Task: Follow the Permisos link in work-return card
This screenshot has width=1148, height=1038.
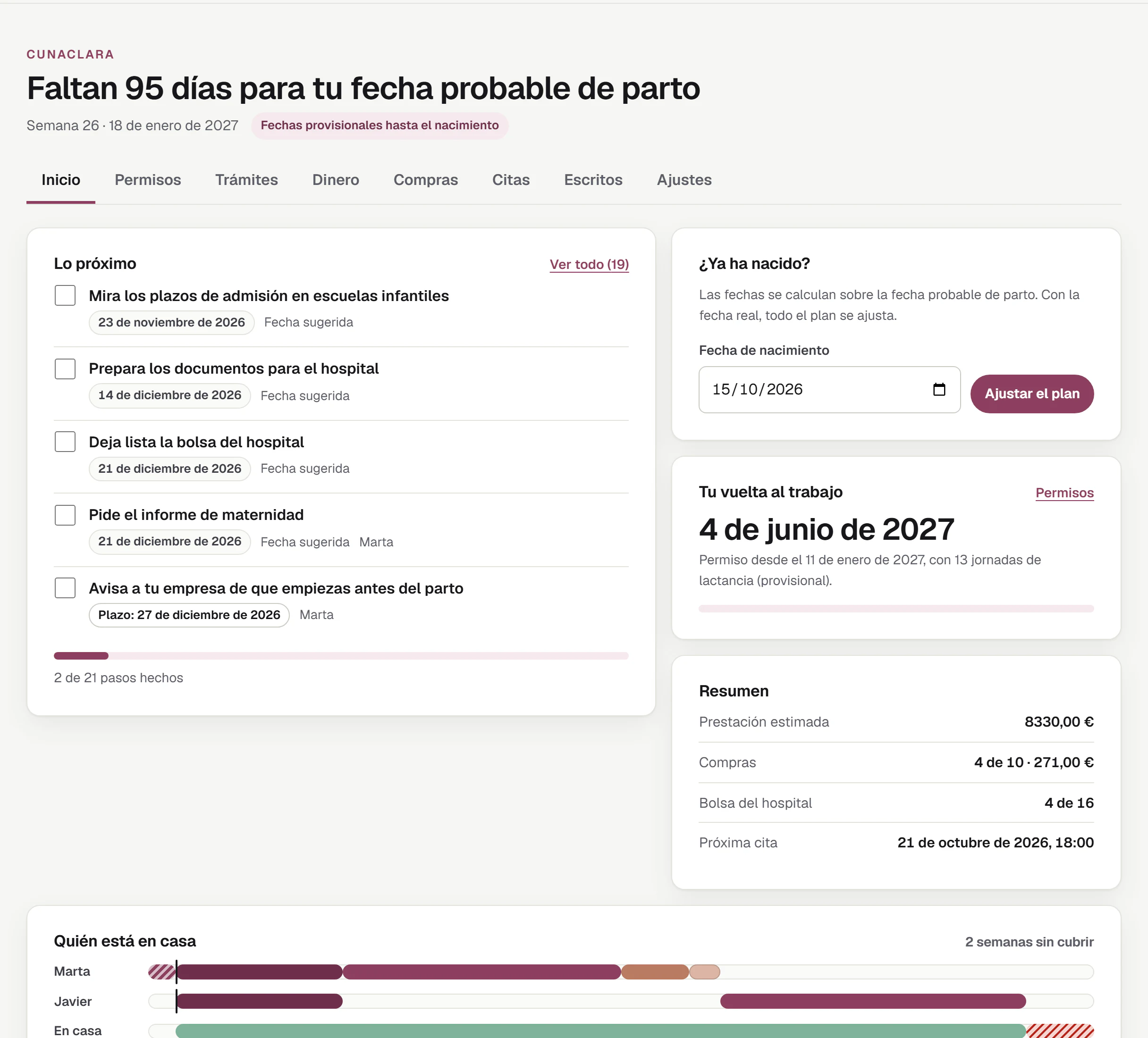Action: tap(1064, 493)
